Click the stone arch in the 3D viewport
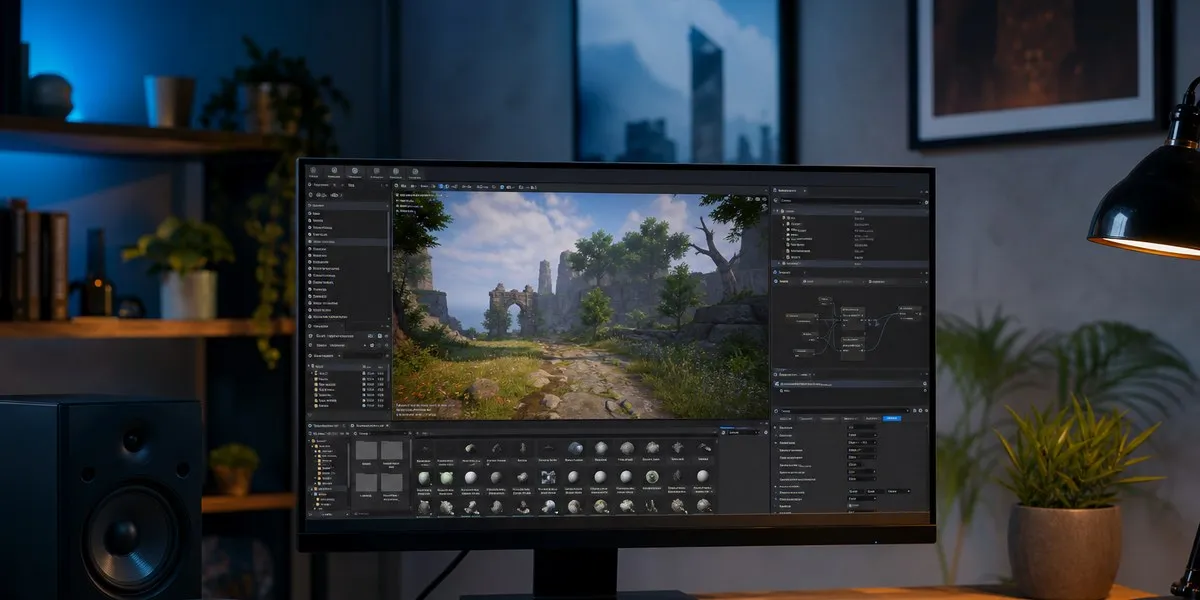Screen dimensions: 1200x600 point(510,308)
